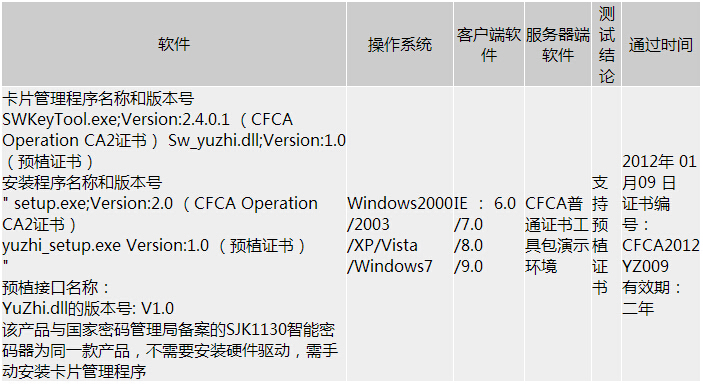Select the 服务器端软件 header cell
Viewport: 703px width, 384px height.
(x=558, y=44)
